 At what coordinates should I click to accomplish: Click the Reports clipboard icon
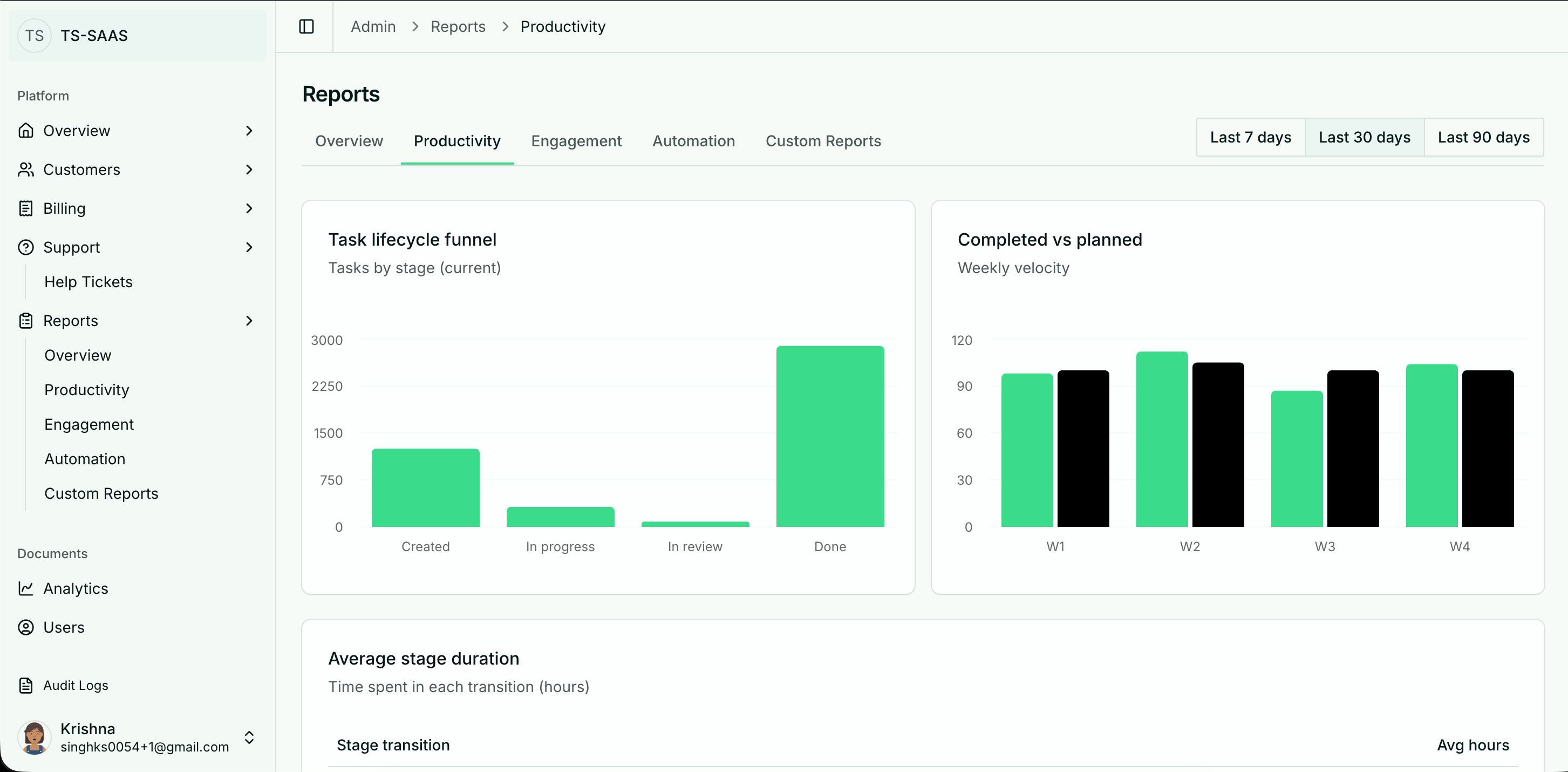pos(25,320)
